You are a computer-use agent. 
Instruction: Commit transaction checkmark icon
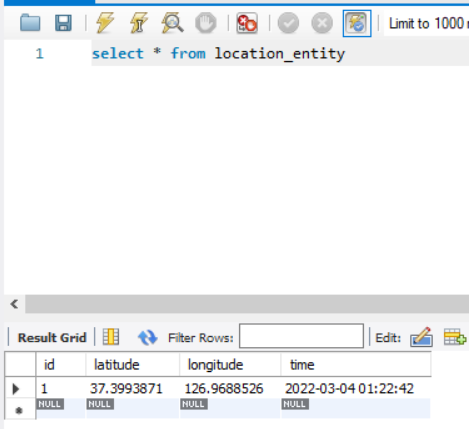(288, 23)
